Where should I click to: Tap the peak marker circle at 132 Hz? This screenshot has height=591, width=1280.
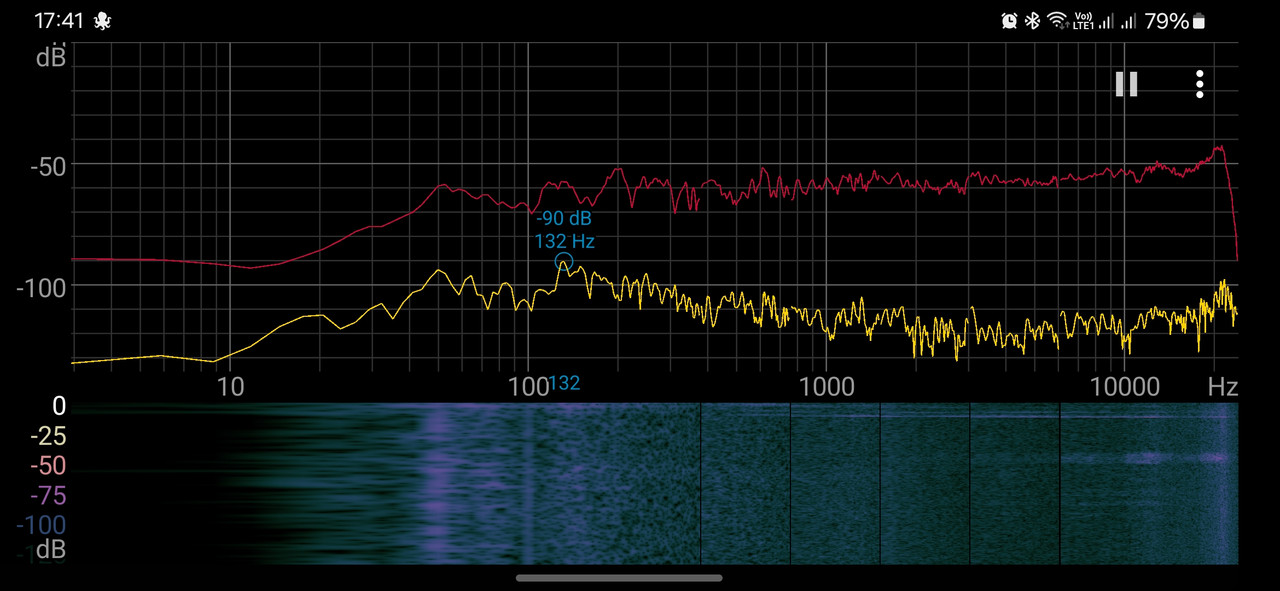coord(564,262)
